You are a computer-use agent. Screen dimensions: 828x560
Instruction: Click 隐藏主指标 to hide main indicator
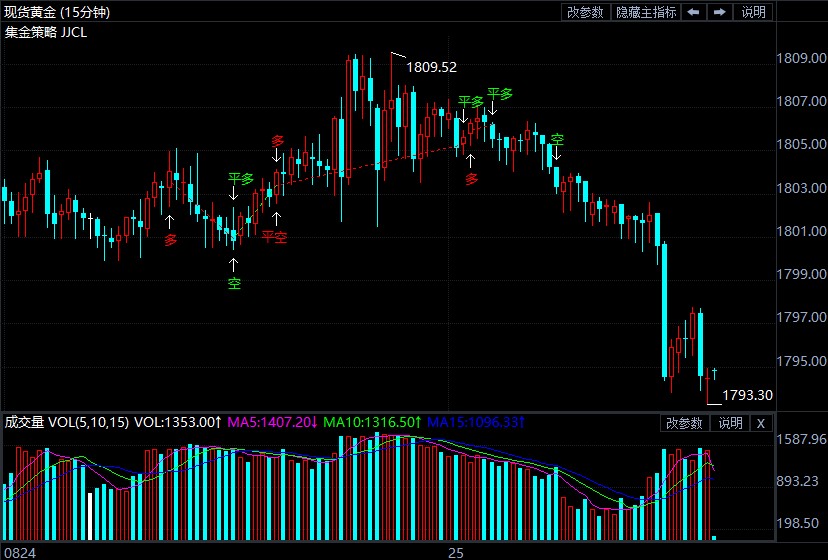tap(646, 12)
